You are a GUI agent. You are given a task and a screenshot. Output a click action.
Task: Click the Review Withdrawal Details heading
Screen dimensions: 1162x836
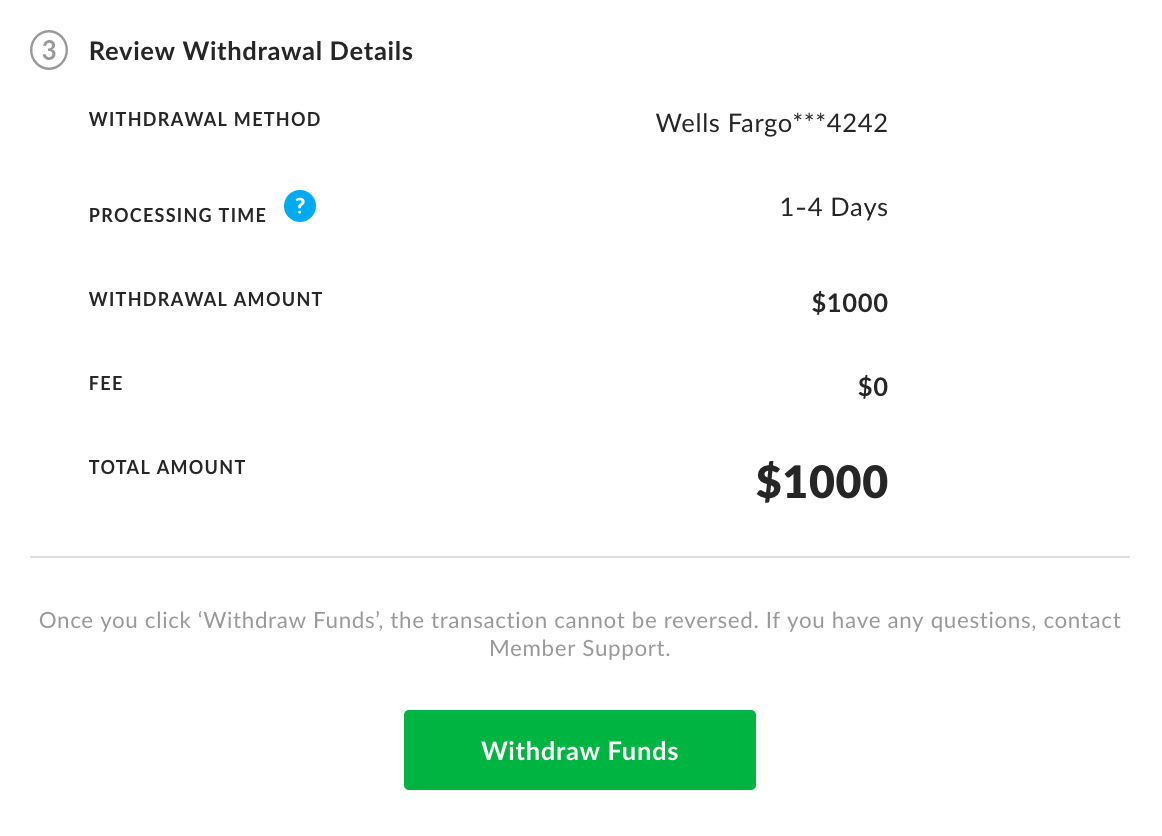(x=251, y=51)
